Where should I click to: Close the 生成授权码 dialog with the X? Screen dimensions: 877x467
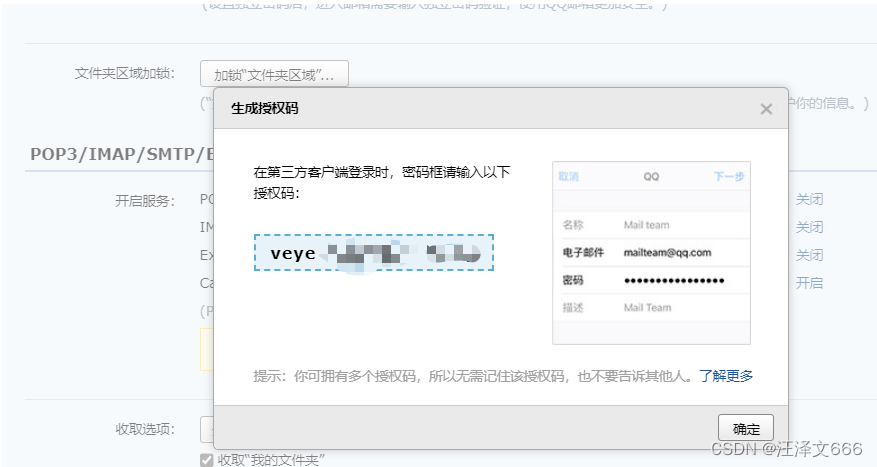tap(766, 109)
